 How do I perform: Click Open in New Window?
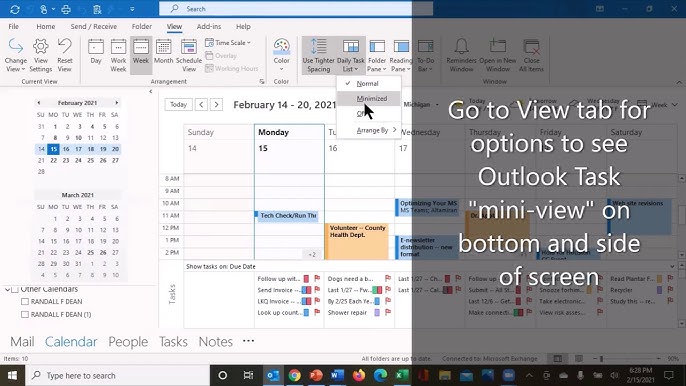pyautogui.click(x=497, y=55)
